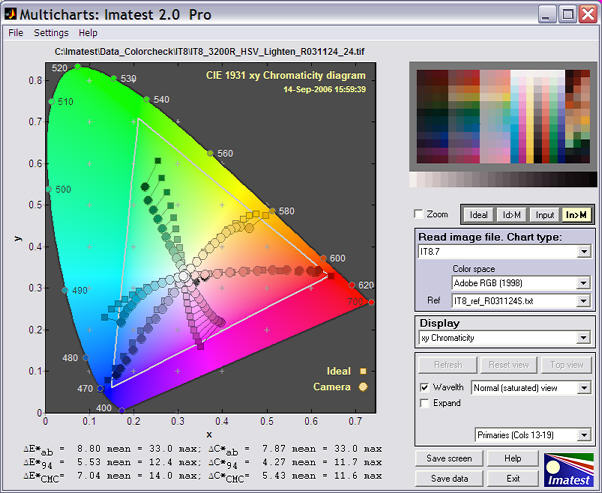
Task: Click the 540 nm wavelength marker
Action: [x=147, y=99]
